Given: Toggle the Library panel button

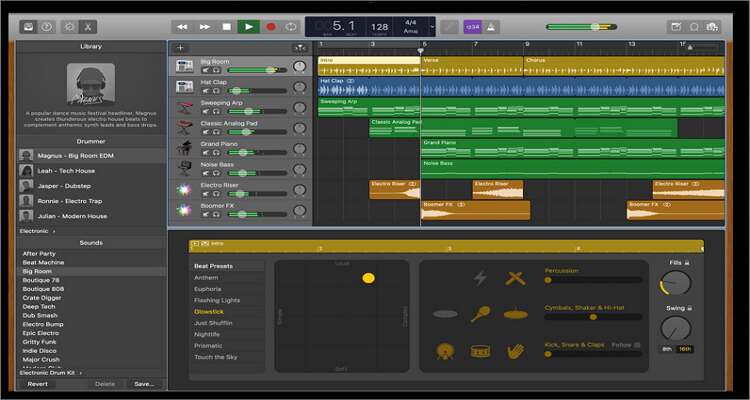Looking at the screenshot, I should [28, 27].
